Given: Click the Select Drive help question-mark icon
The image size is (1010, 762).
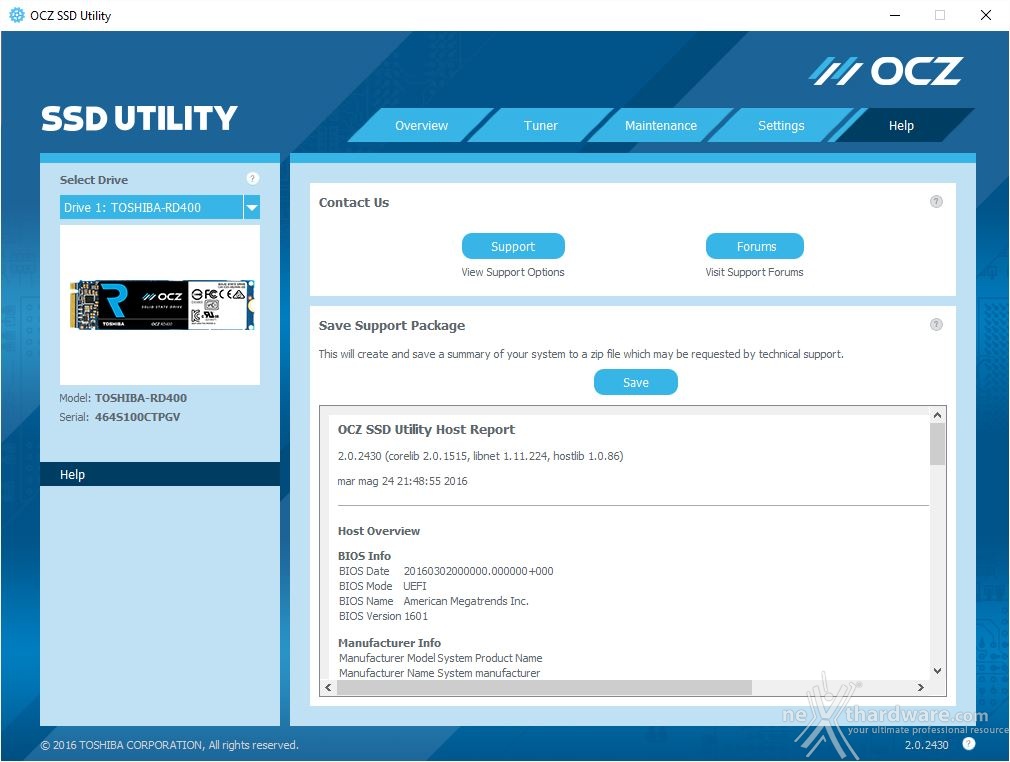Looking at the screenshot, I should pos(252,178).
